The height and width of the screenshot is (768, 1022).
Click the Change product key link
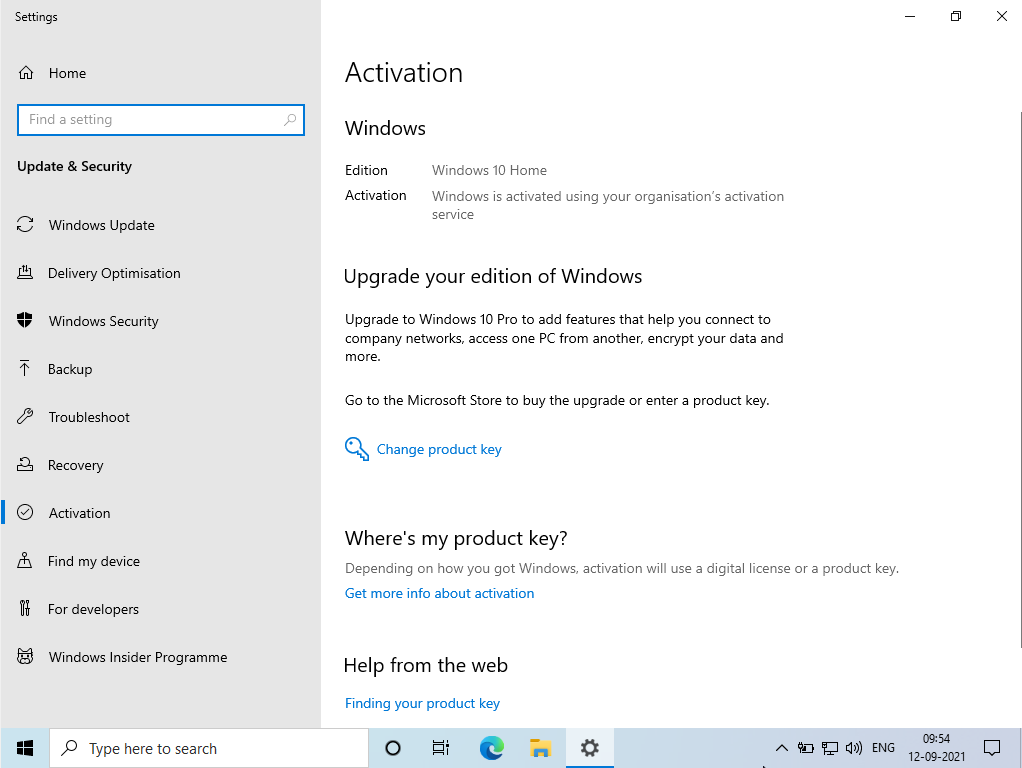[439, 449]
